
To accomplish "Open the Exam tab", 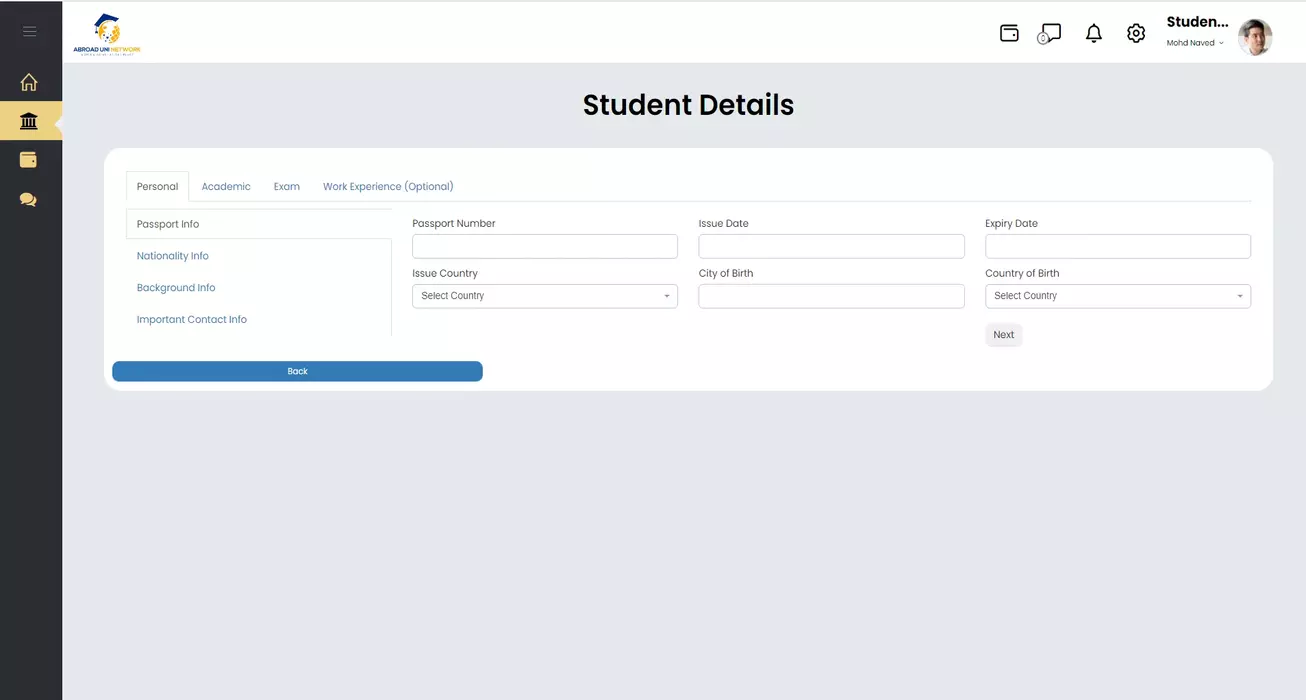I will (287, 187).
